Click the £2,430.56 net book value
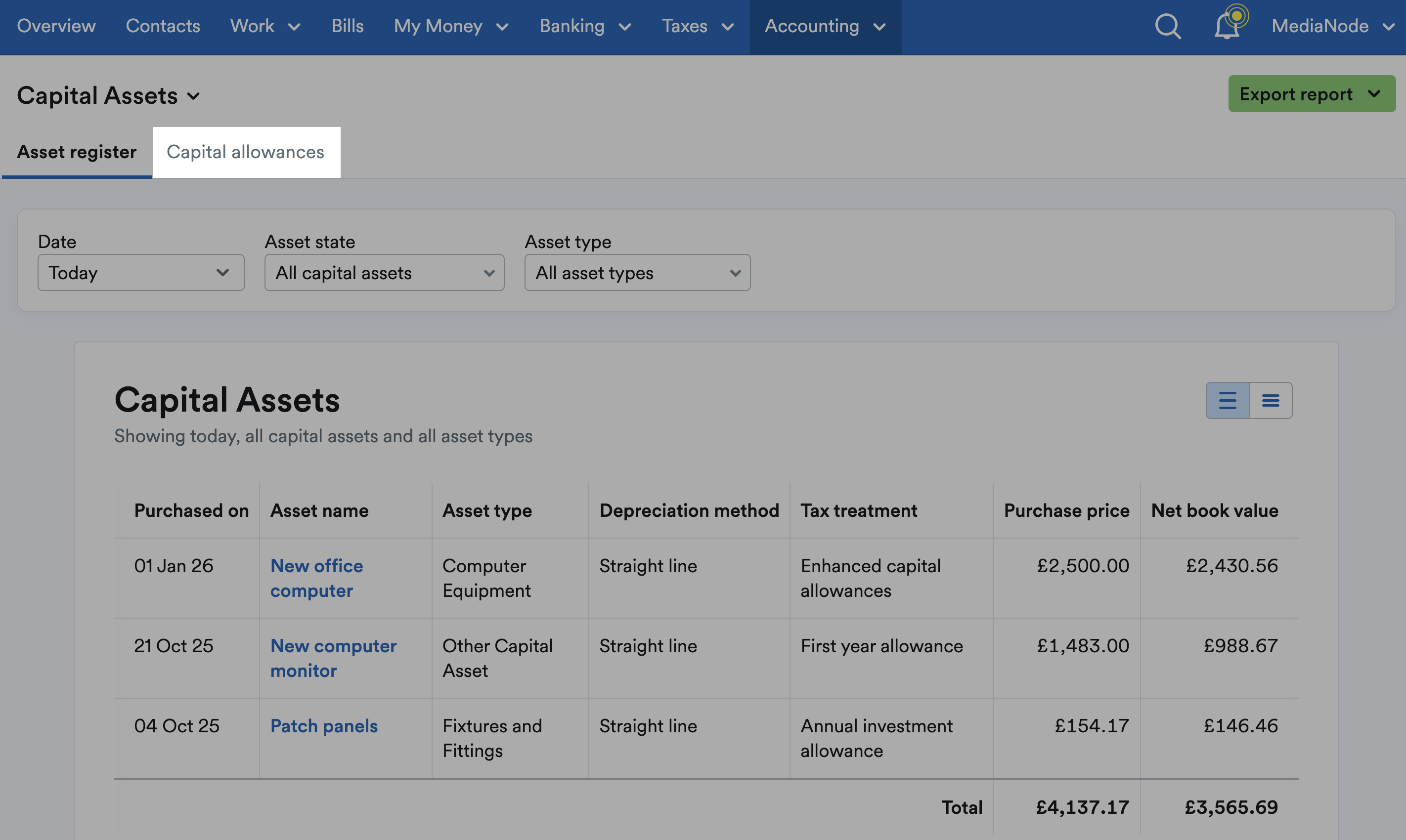 click(x=1232, y=565)
